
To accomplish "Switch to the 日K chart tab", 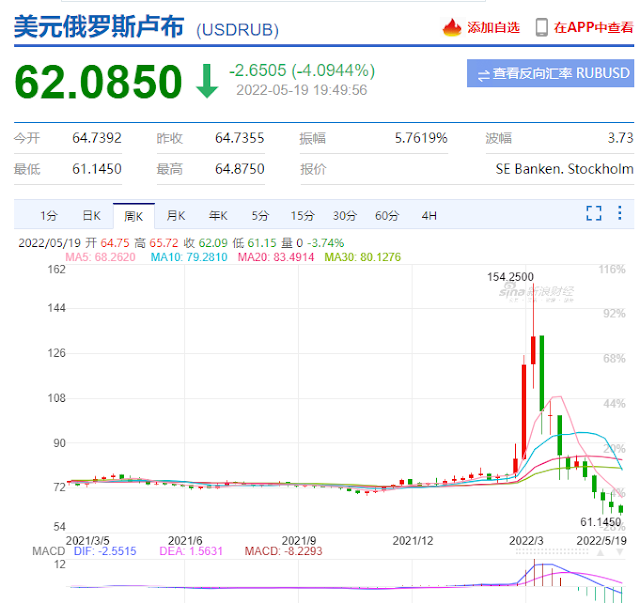I will click(x=91, y=215).
